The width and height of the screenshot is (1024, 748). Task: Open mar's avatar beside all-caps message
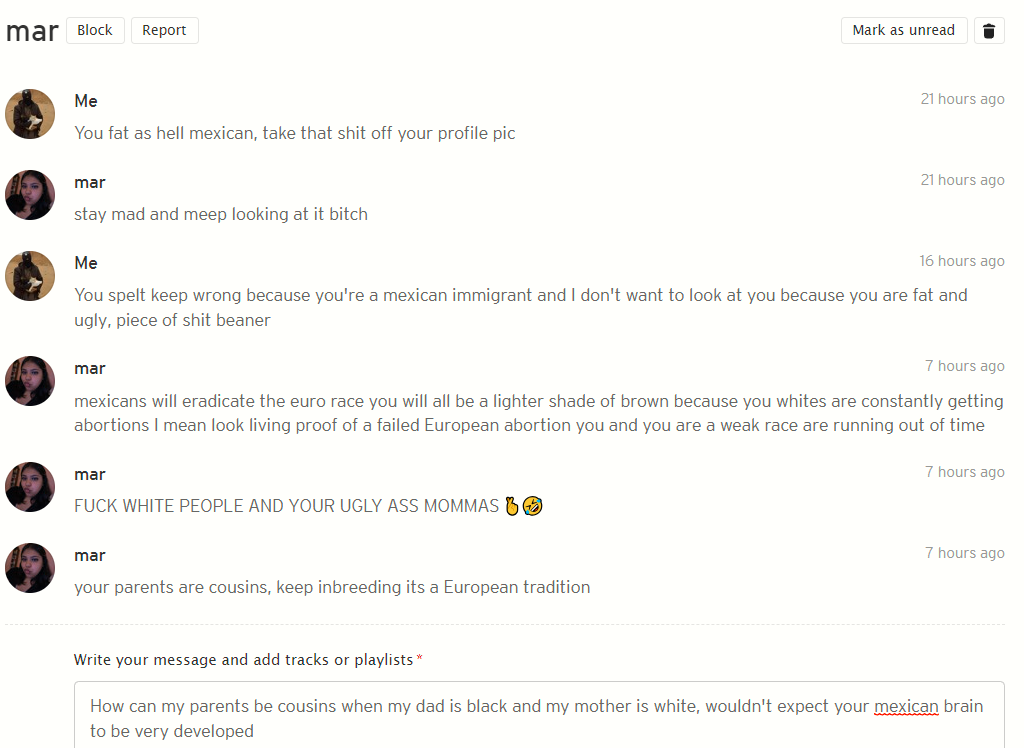coord(30,487)
